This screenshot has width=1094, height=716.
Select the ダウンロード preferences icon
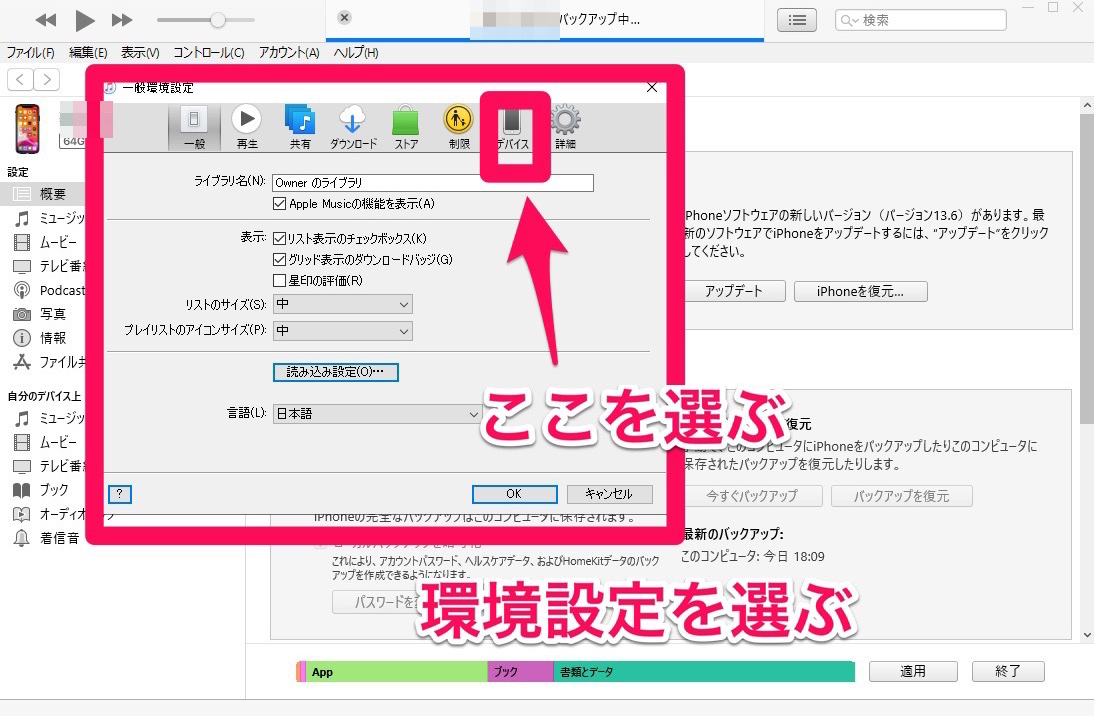coord(352,124)
